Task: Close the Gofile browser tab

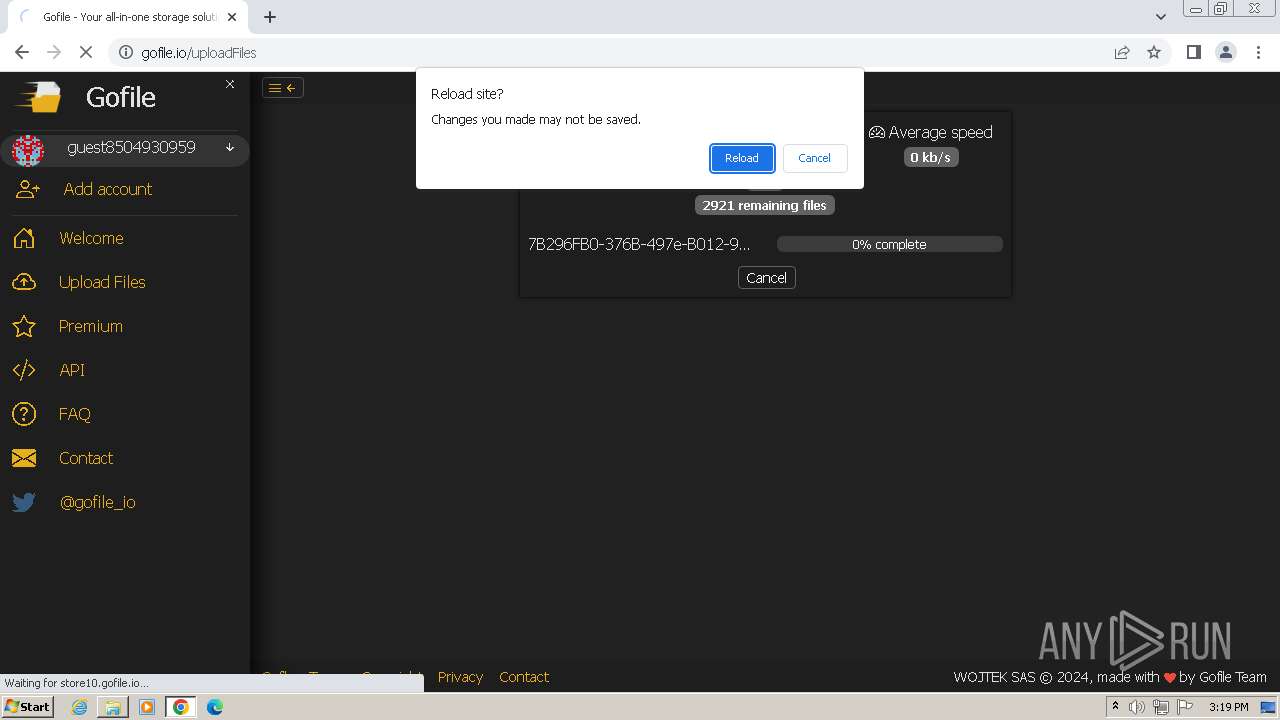Action: [232, 17]
